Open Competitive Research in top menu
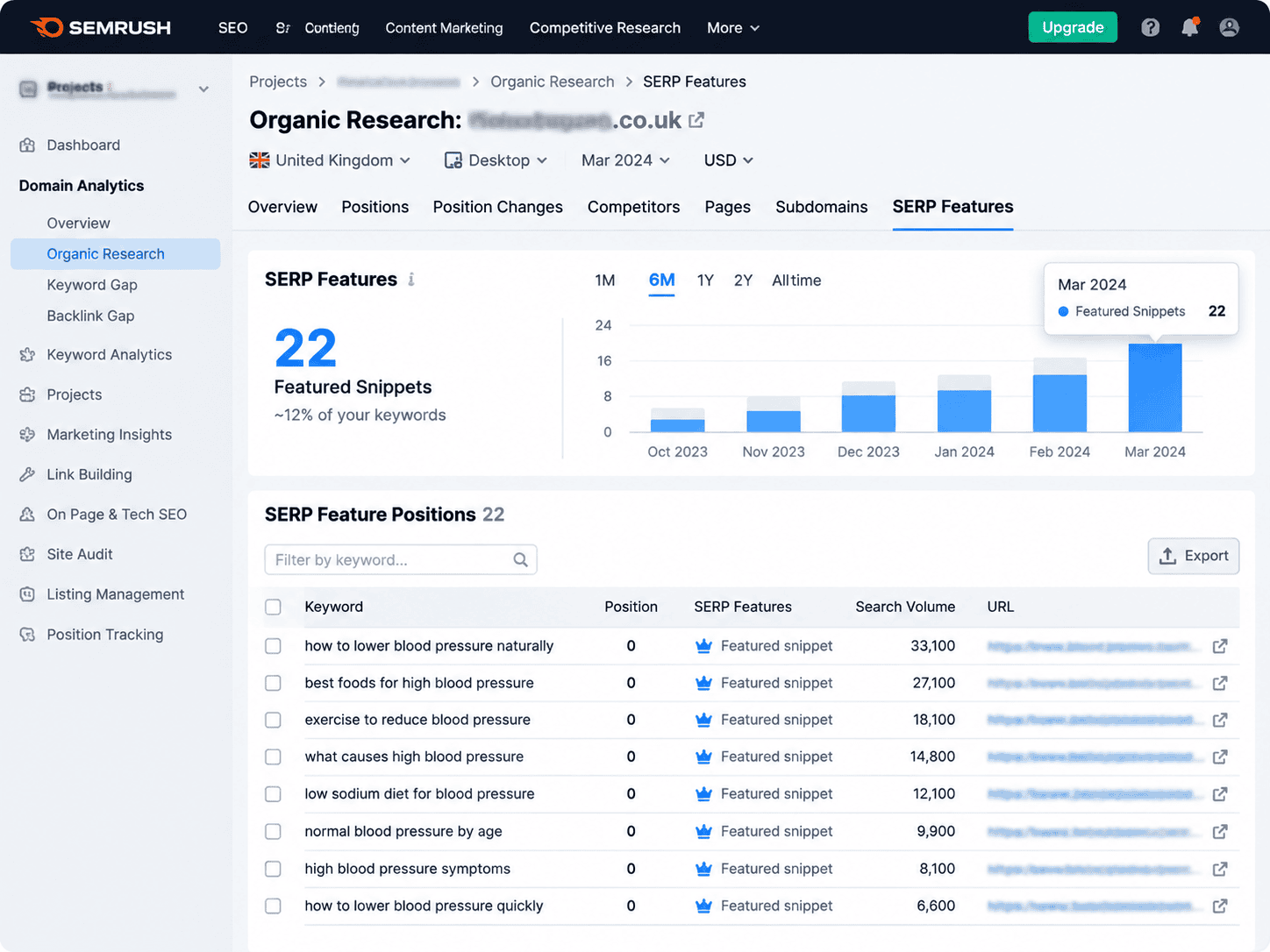Screen dimensions: 1270x952 [x=605, y=28]
